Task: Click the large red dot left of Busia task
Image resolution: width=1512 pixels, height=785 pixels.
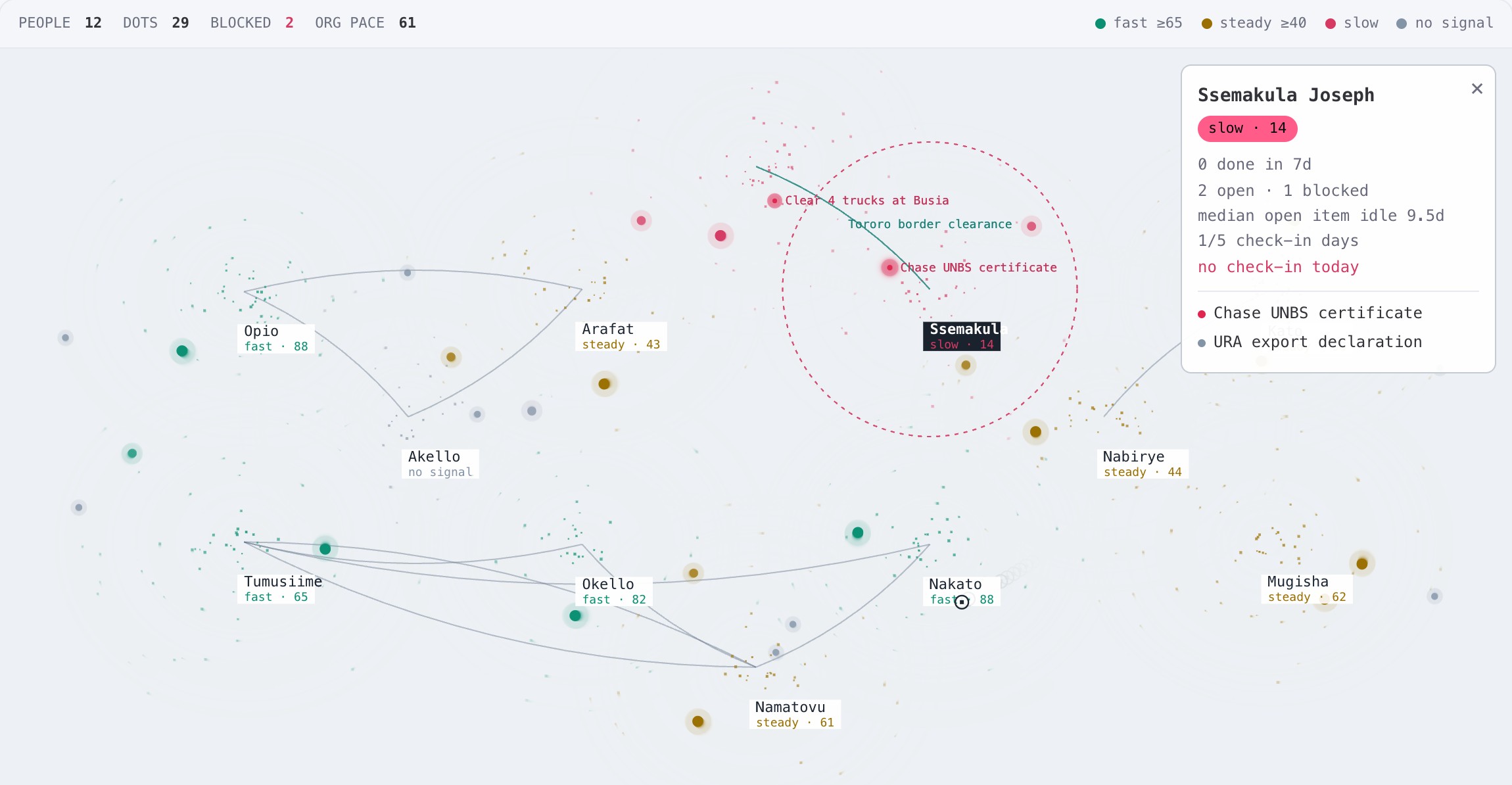Action: coord(721,236)
